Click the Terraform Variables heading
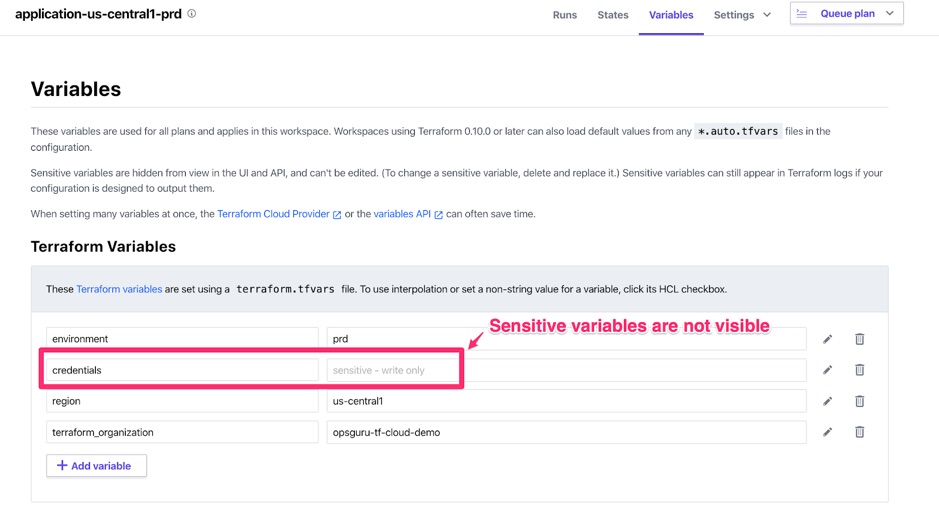The image size is (939, 508). (103, 246)
